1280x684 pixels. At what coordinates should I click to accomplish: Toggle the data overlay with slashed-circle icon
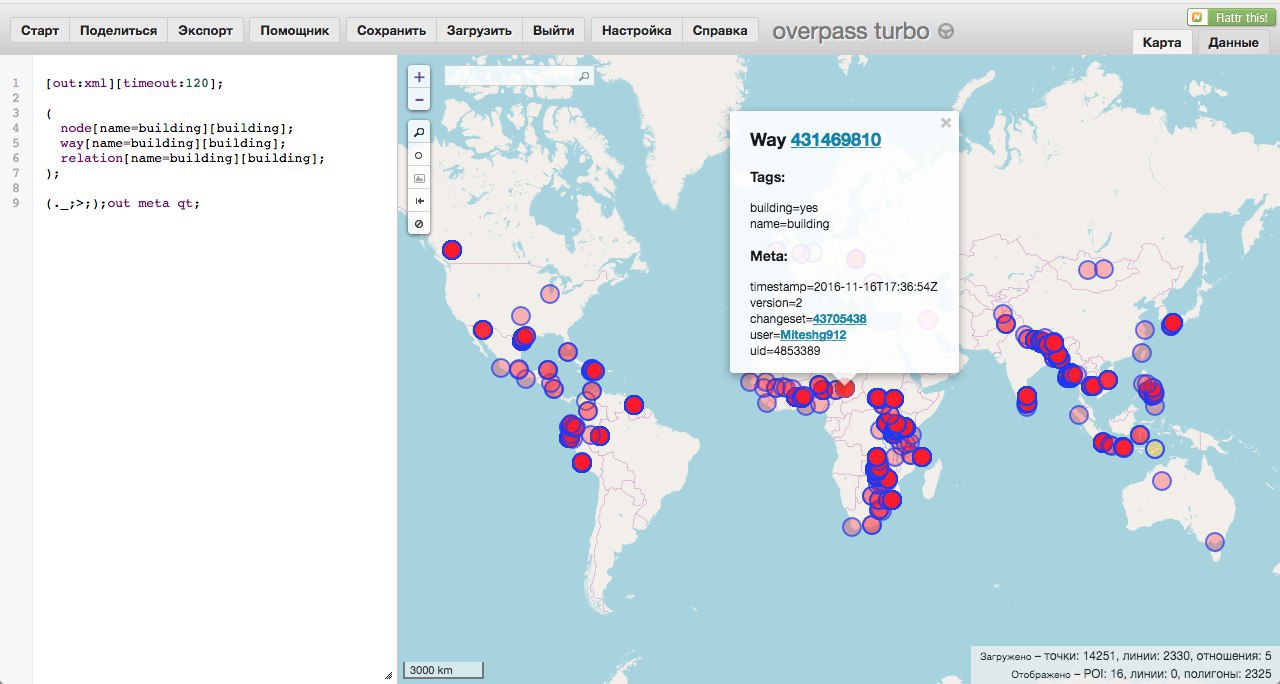[419, 224]
